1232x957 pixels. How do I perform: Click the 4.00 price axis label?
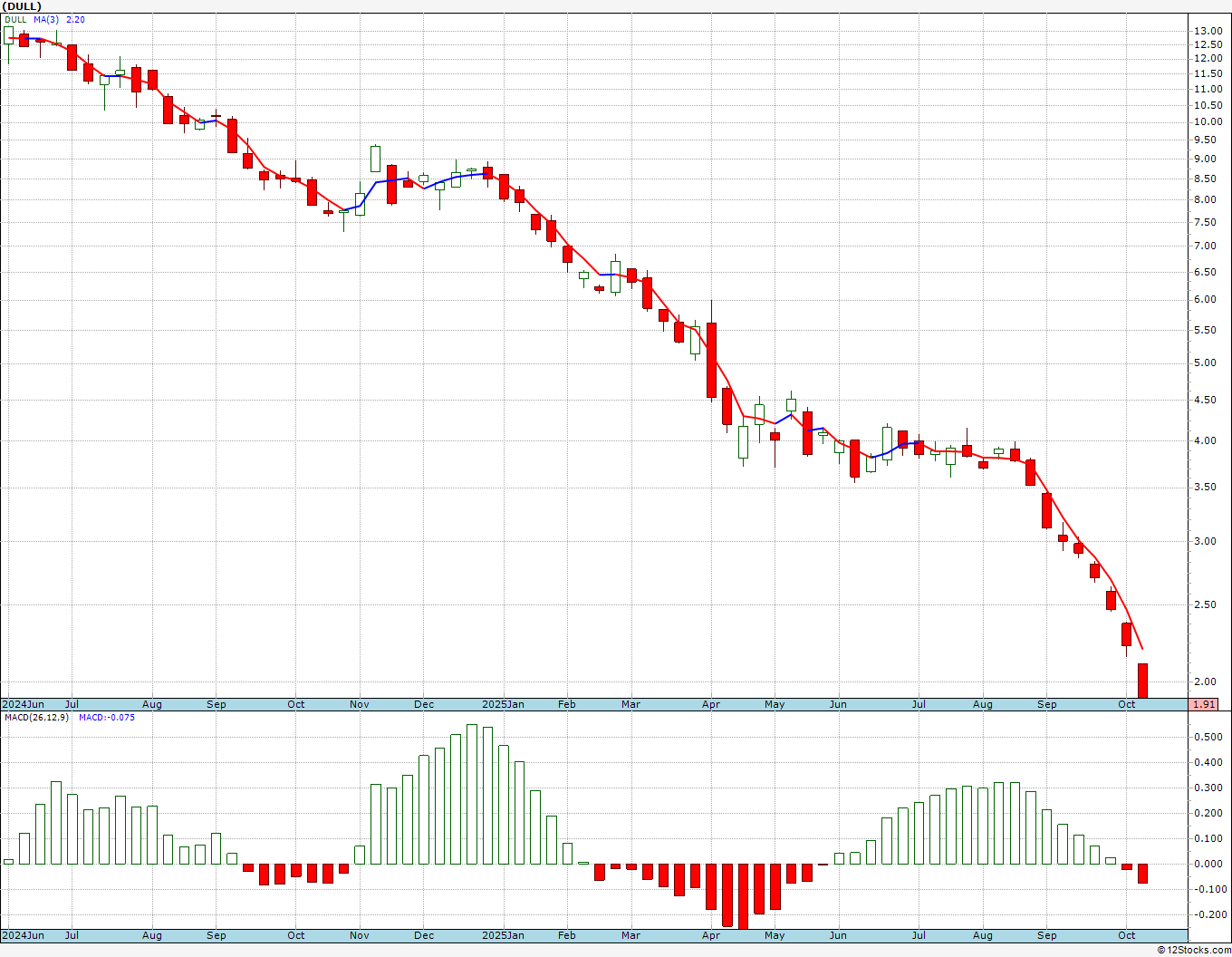[1206, 441]
